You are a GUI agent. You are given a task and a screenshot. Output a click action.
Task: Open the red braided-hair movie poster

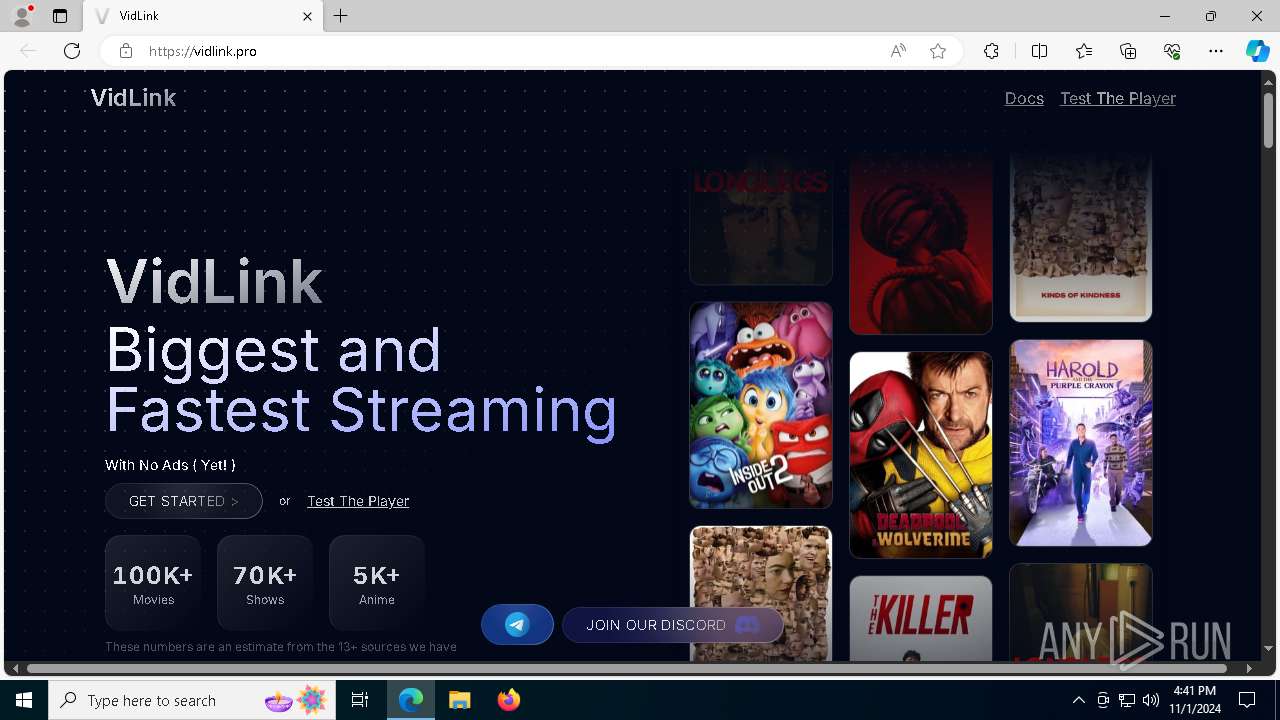tap(921, 244)
